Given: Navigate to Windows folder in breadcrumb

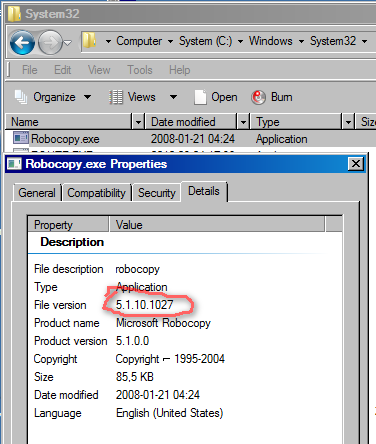Looking at the screenshot, I should click(x=270, y=41).
